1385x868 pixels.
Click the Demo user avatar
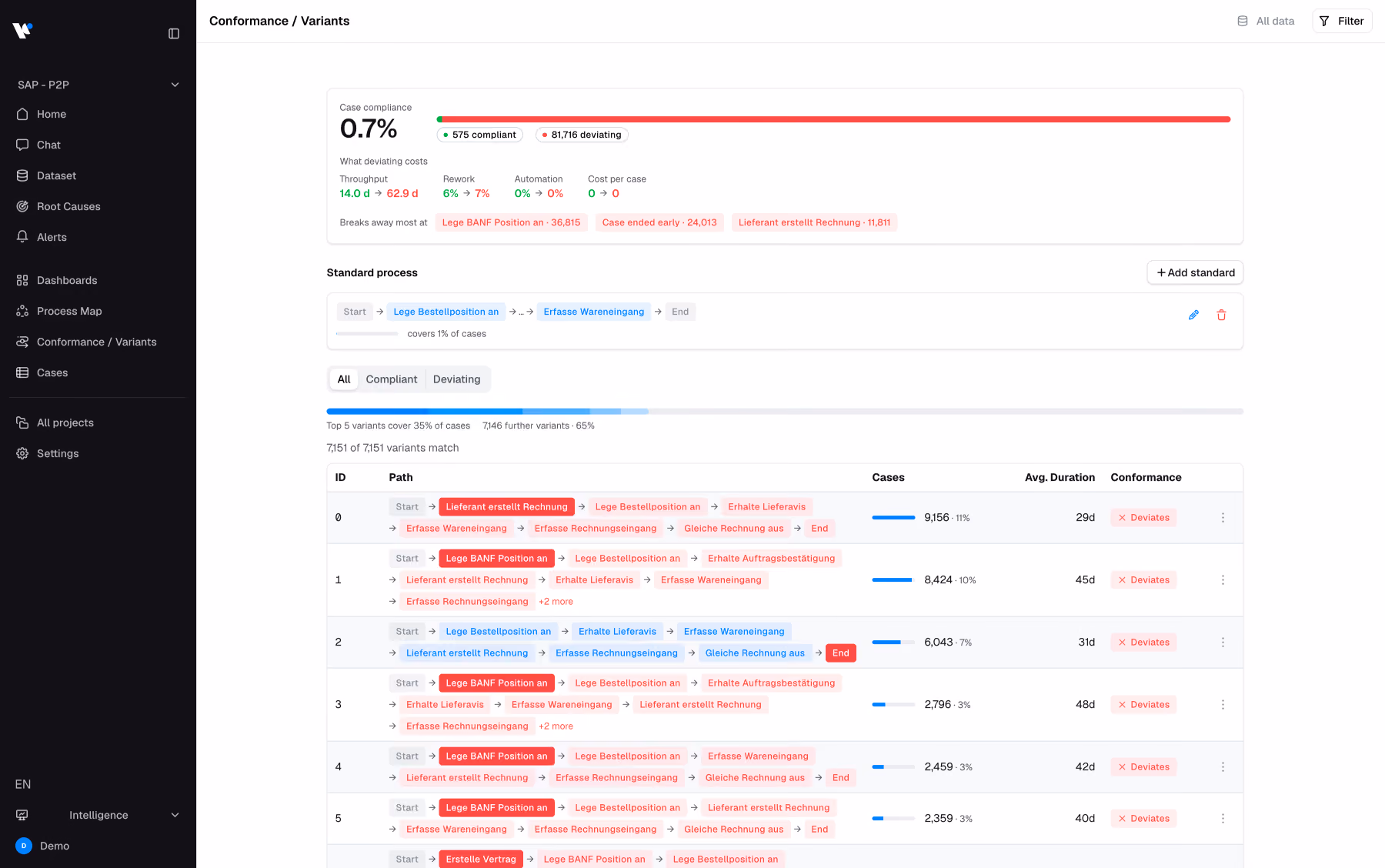24,846
